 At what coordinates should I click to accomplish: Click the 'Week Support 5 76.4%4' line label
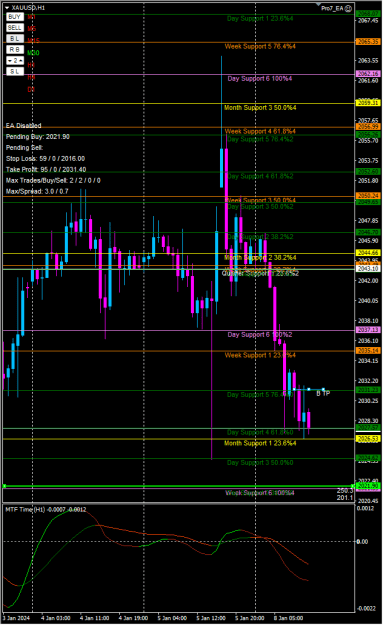(x=260, y=47)
